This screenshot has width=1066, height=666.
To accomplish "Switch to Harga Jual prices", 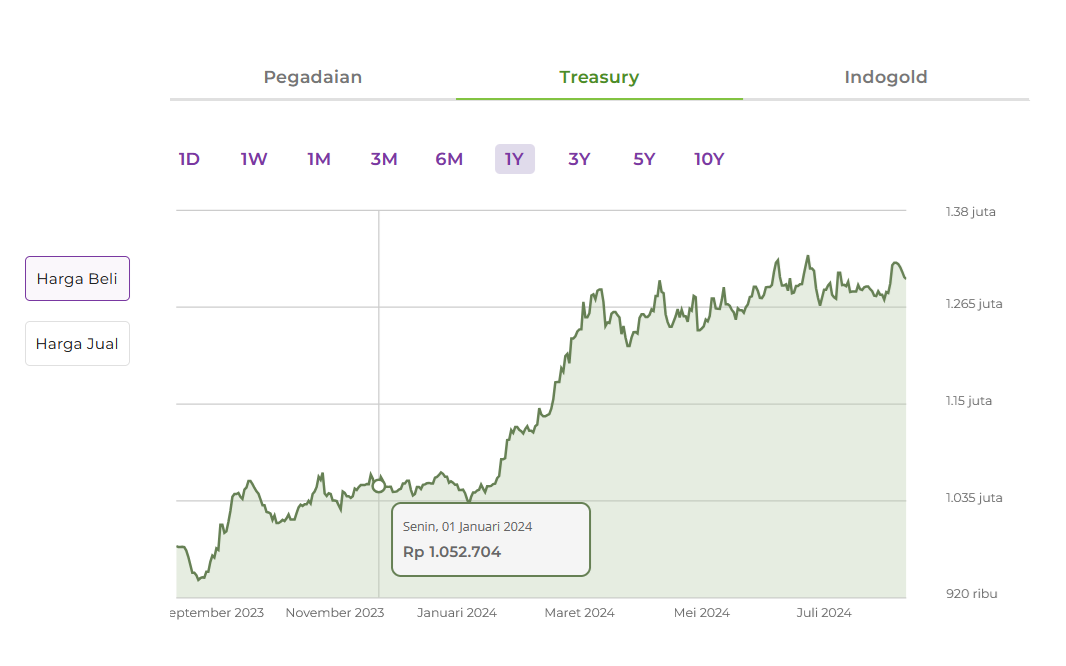I will [78, 344].
